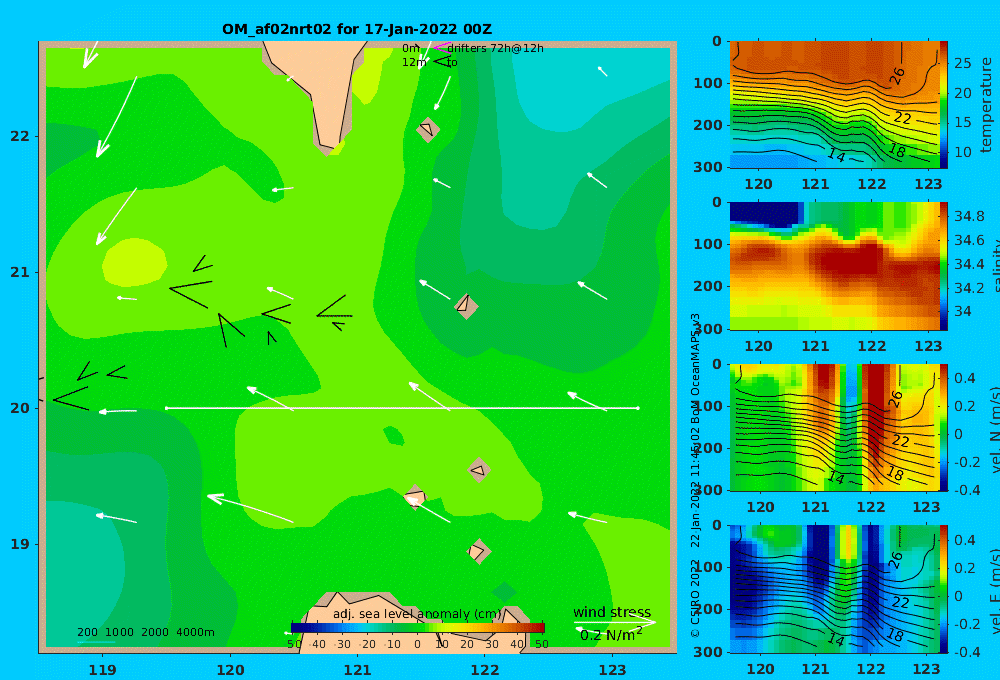The image size is (1000, 680).
Task: Click longitude label 123 on the main map
Action: (612, 670)
